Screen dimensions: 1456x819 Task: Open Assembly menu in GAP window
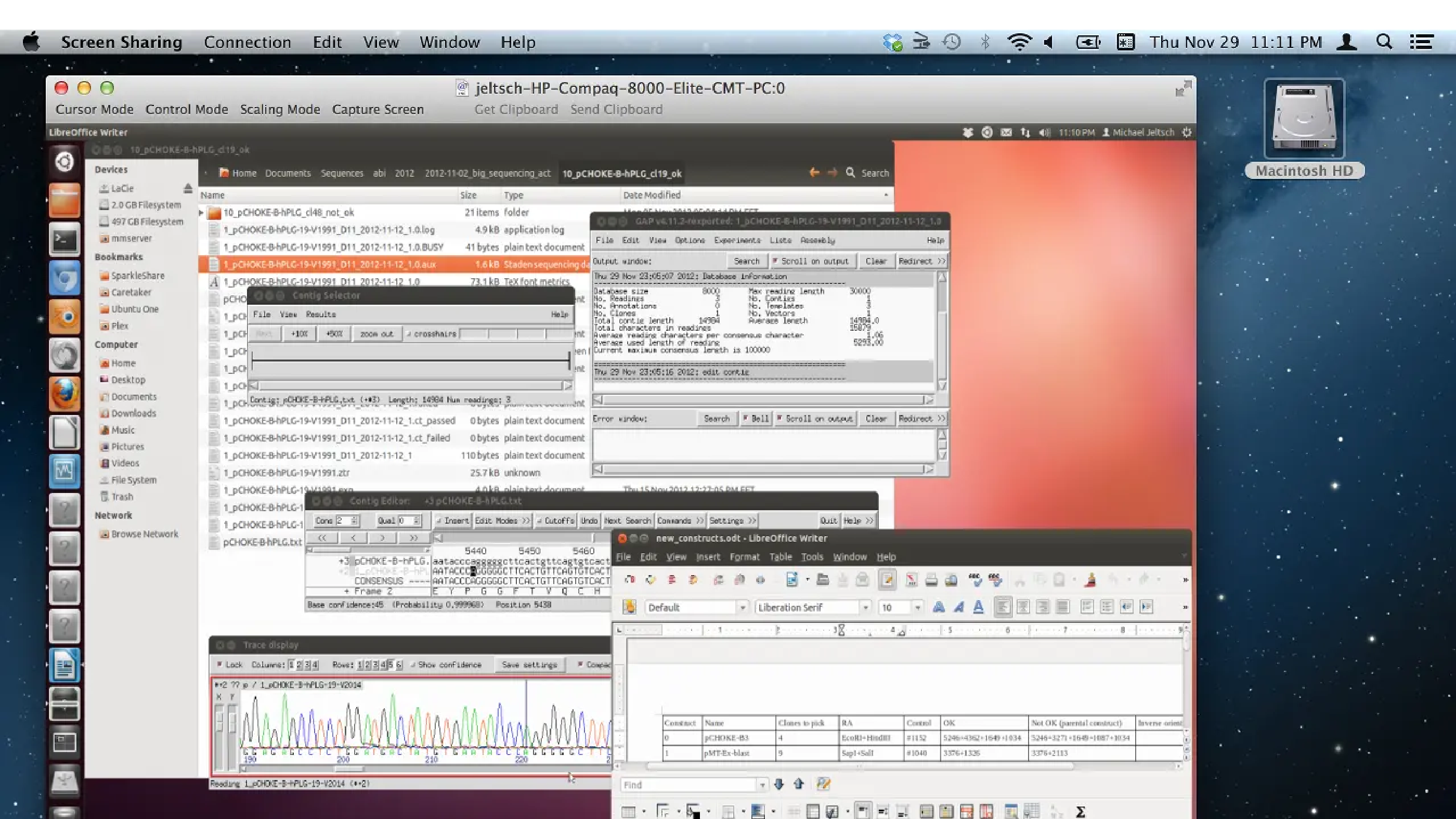pyautogui.click(x=817, y=240)
